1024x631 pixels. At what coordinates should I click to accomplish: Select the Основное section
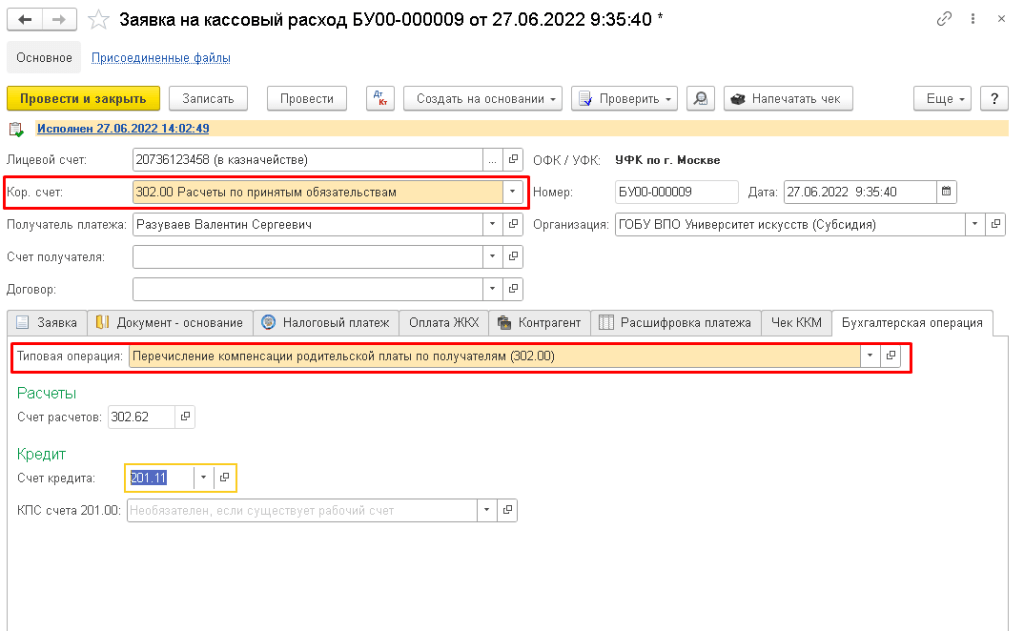[44, 57]
